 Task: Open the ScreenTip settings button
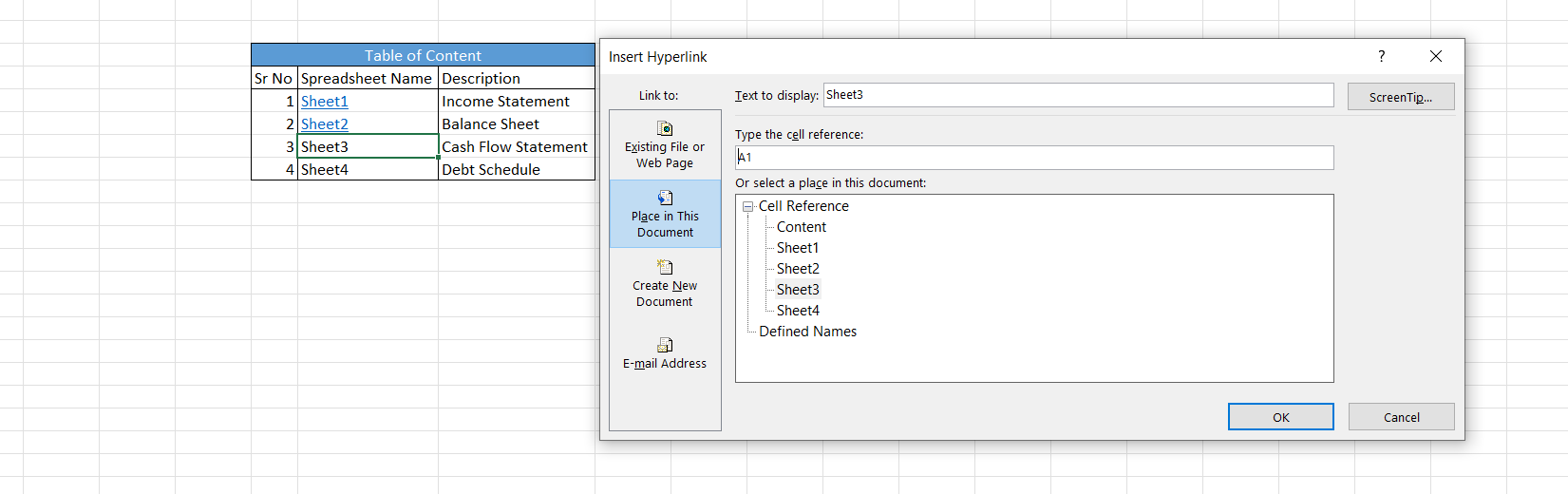(x=1400, y=97)
